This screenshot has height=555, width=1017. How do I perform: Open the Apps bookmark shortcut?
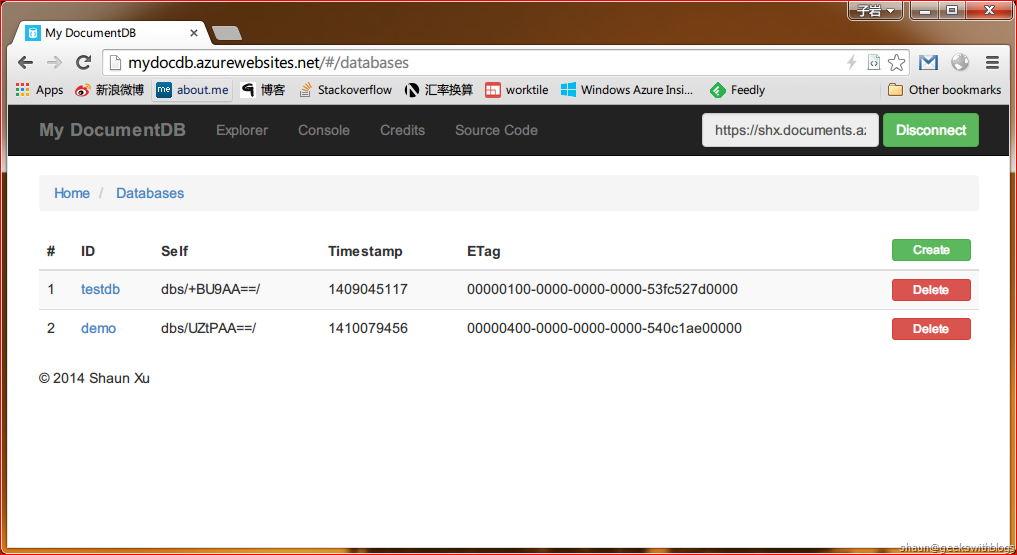[x=39, y=90]
